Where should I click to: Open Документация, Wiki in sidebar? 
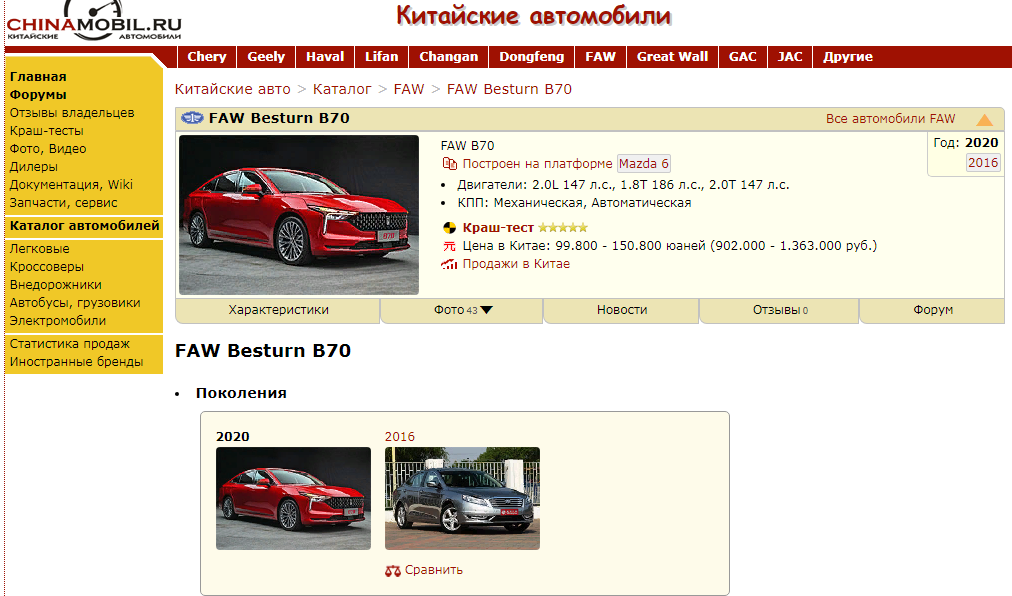tap(71, 185)
